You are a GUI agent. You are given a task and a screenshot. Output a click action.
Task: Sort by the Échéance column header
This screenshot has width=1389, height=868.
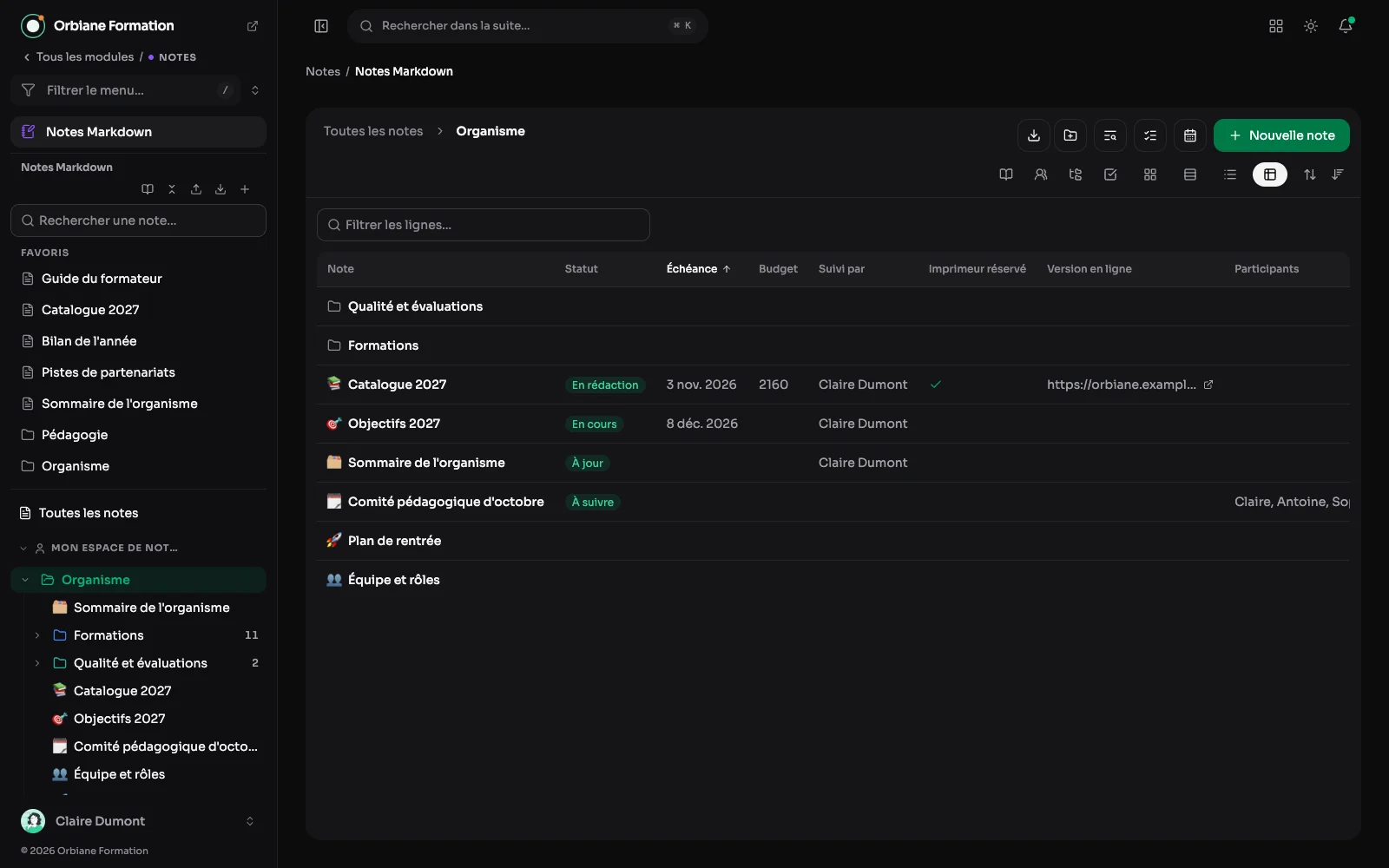tap(699, 269)
